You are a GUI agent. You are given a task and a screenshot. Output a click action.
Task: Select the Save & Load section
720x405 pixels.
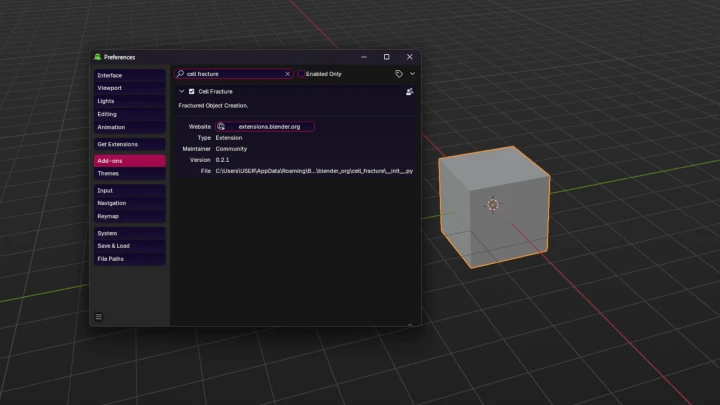click(x=129, y=246)
